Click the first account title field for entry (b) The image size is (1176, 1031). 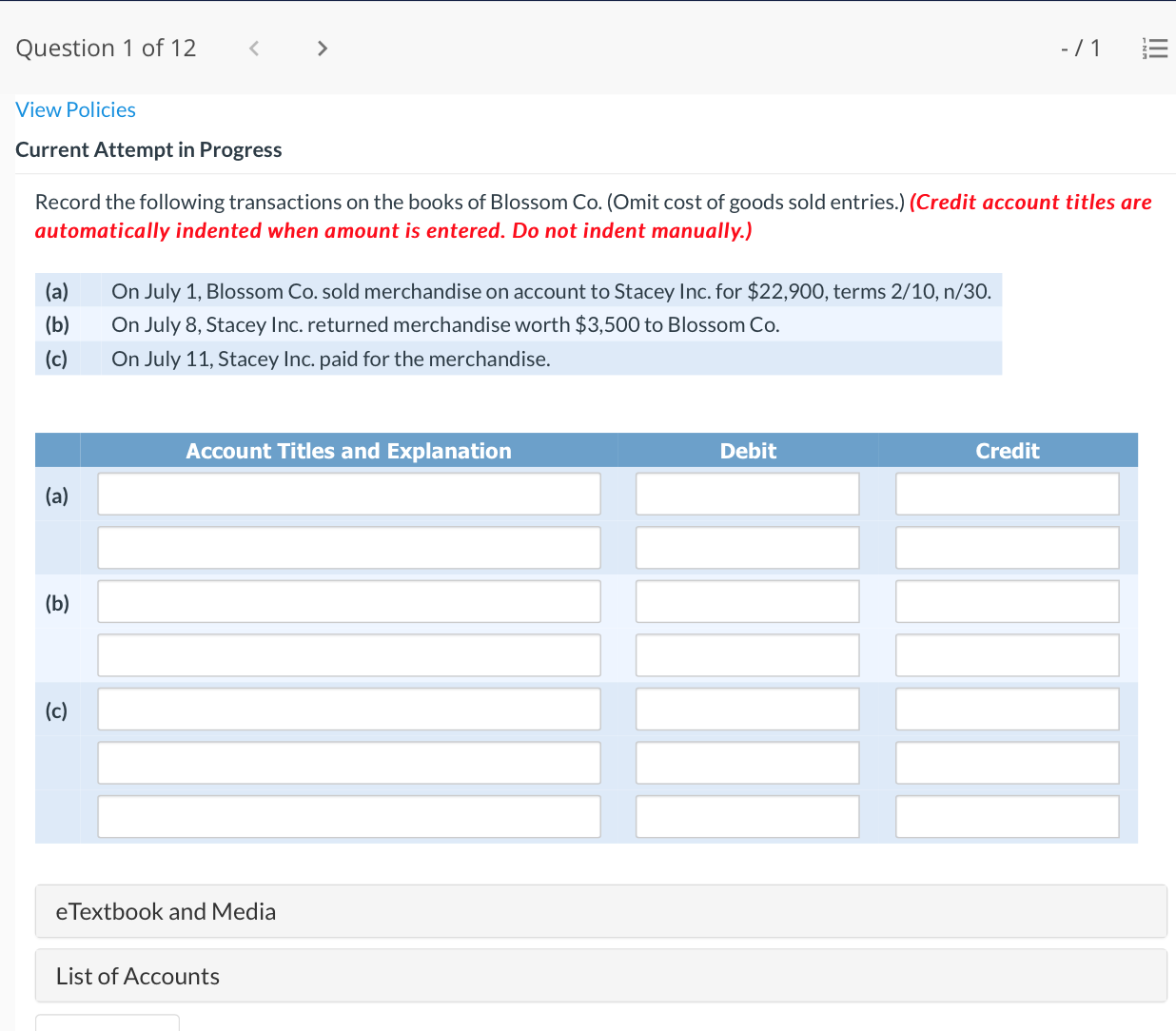(x=348, y=601)
